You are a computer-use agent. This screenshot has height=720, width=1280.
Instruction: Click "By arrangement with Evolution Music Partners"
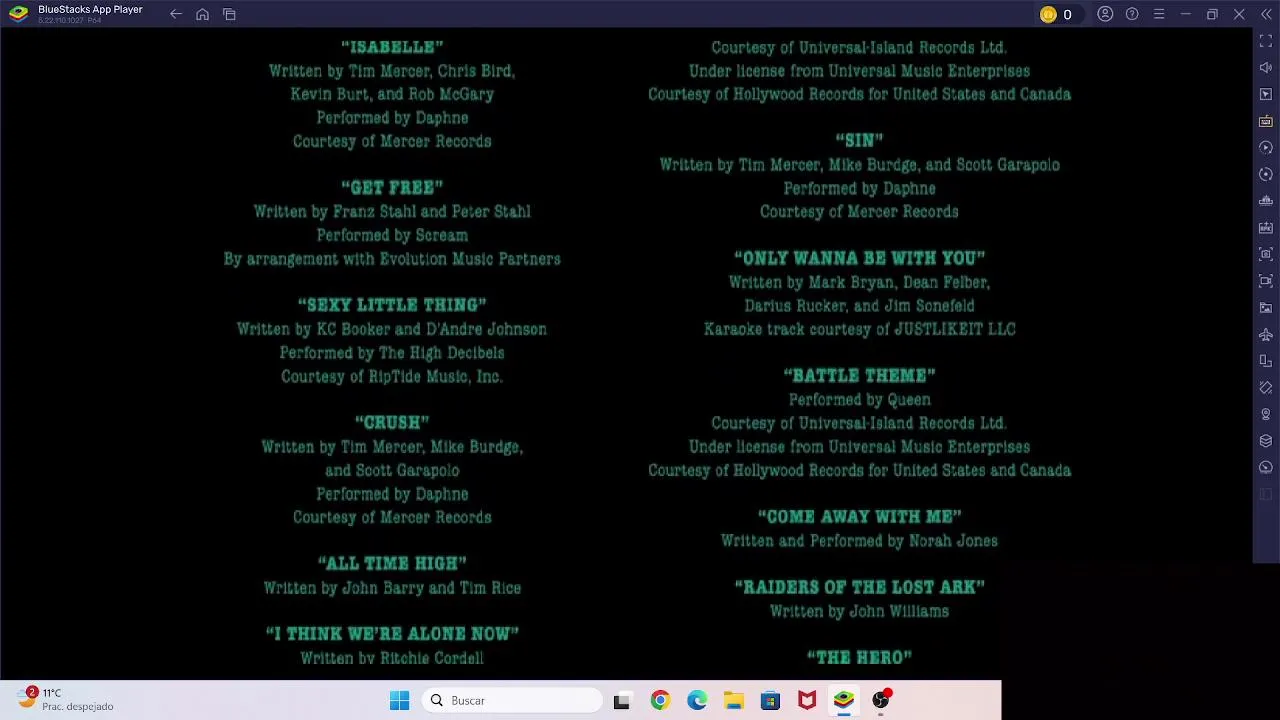pos(392,259)
